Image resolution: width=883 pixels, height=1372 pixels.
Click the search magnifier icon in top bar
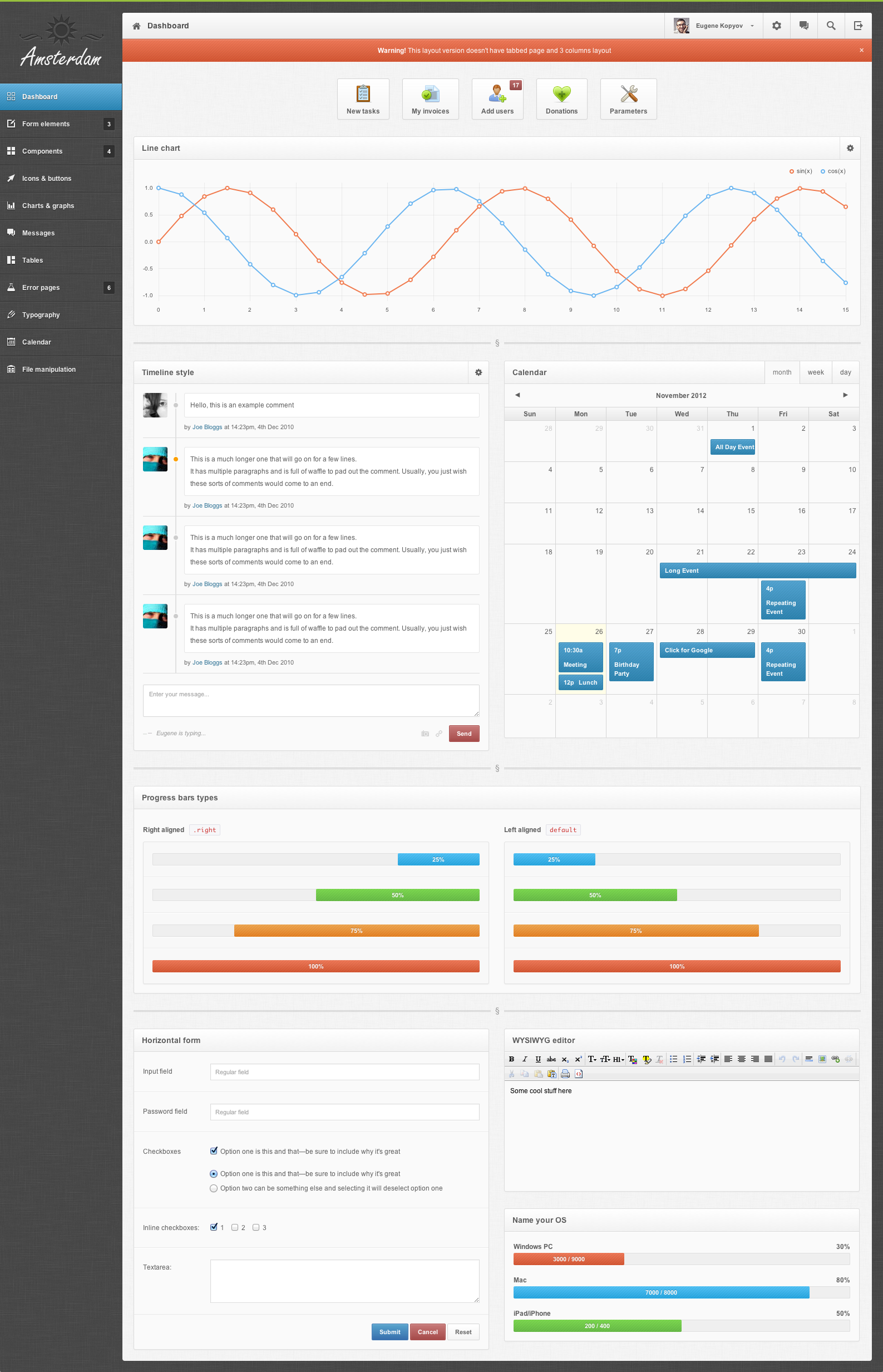pyautogui.click(x=831, y=26)
